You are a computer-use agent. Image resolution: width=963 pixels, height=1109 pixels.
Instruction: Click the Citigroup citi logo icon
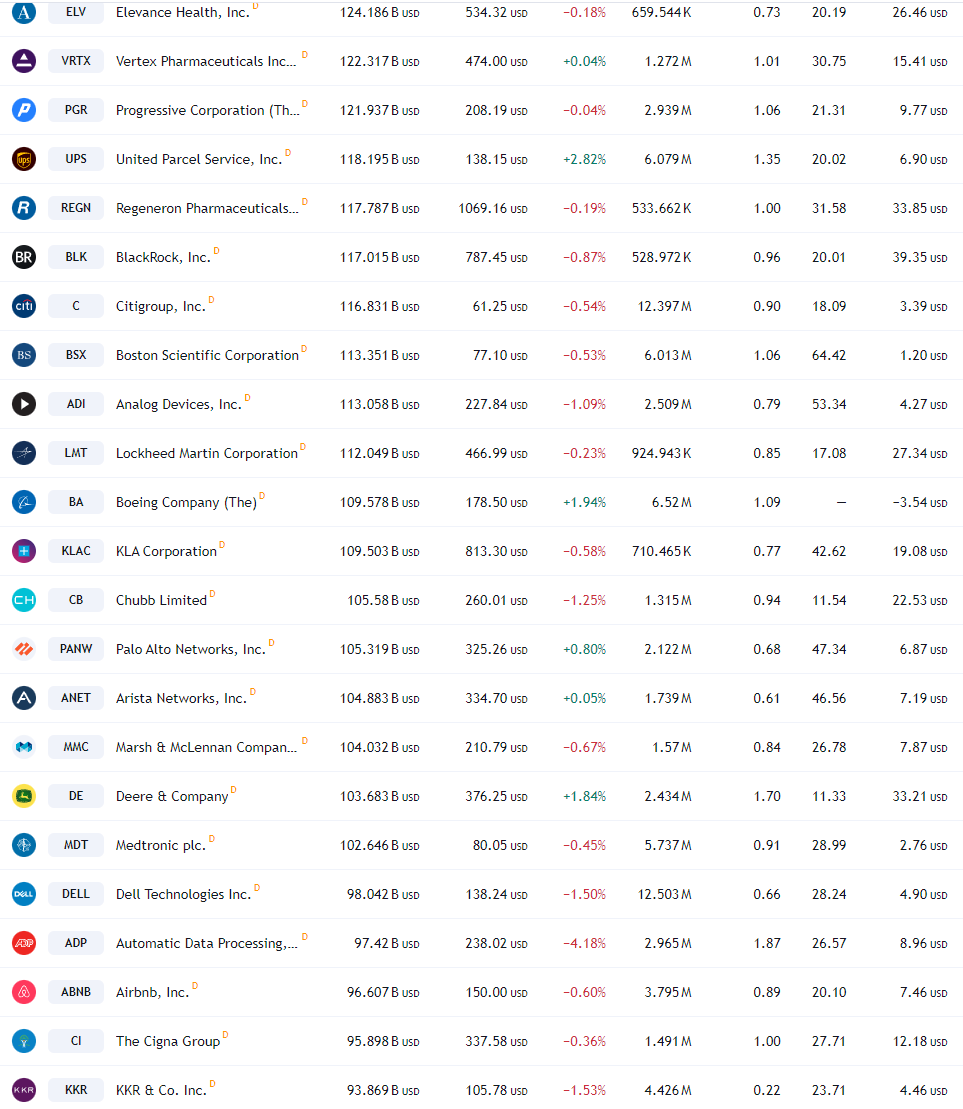pos(24,306)
